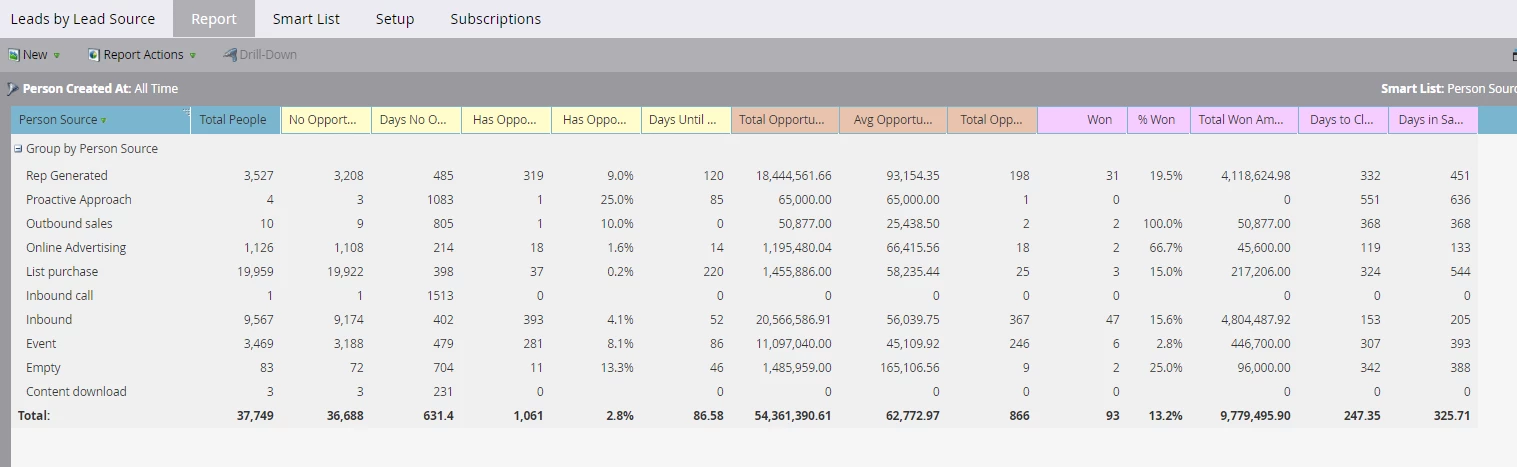The width and height of the screenshot is (1517, 467).
Task: Click the Won column header
Action: pos(1082,120)
